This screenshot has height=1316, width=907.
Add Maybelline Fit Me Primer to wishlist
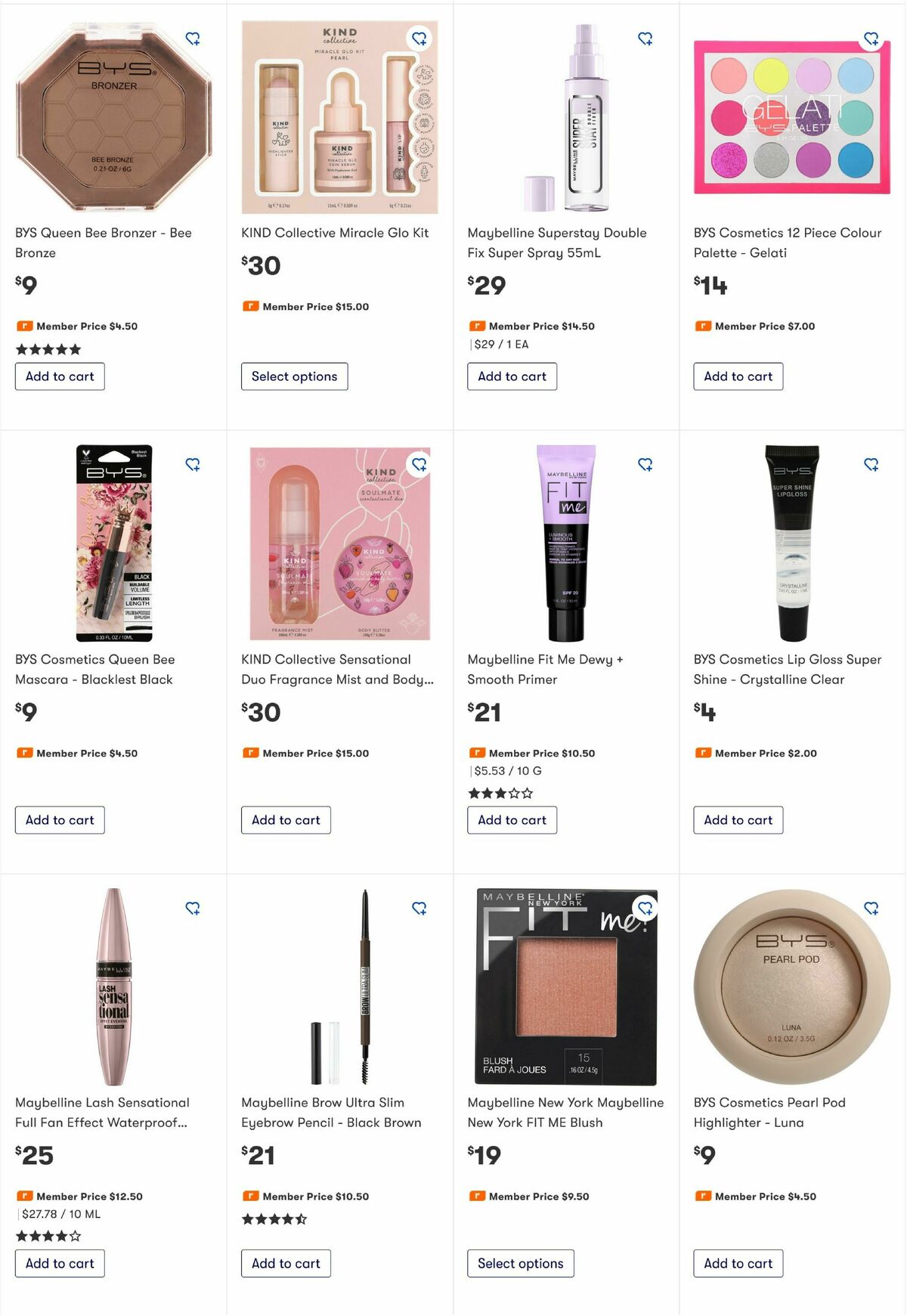pos(646,465)
